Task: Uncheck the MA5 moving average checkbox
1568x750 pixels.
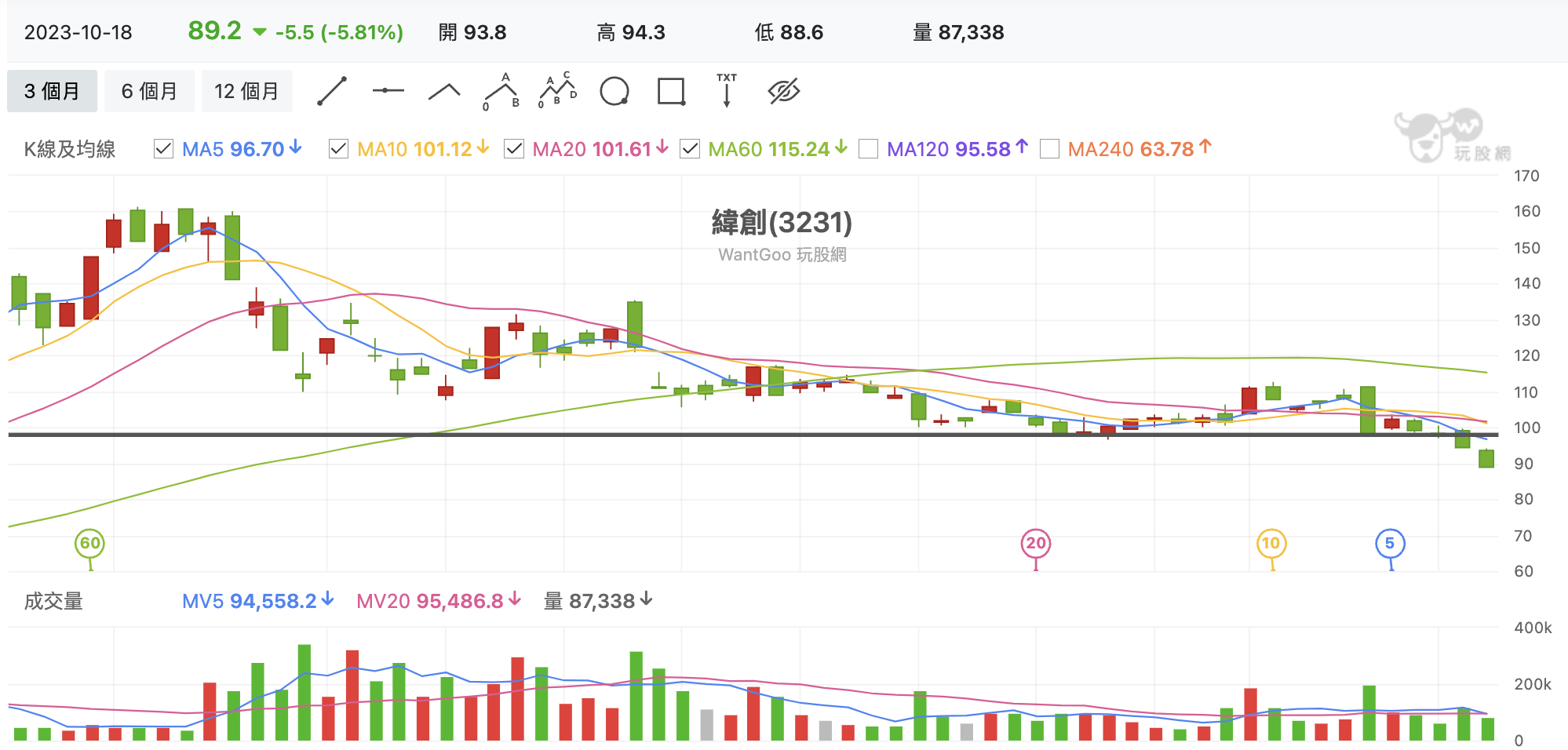Action: [x=163, y=149]
